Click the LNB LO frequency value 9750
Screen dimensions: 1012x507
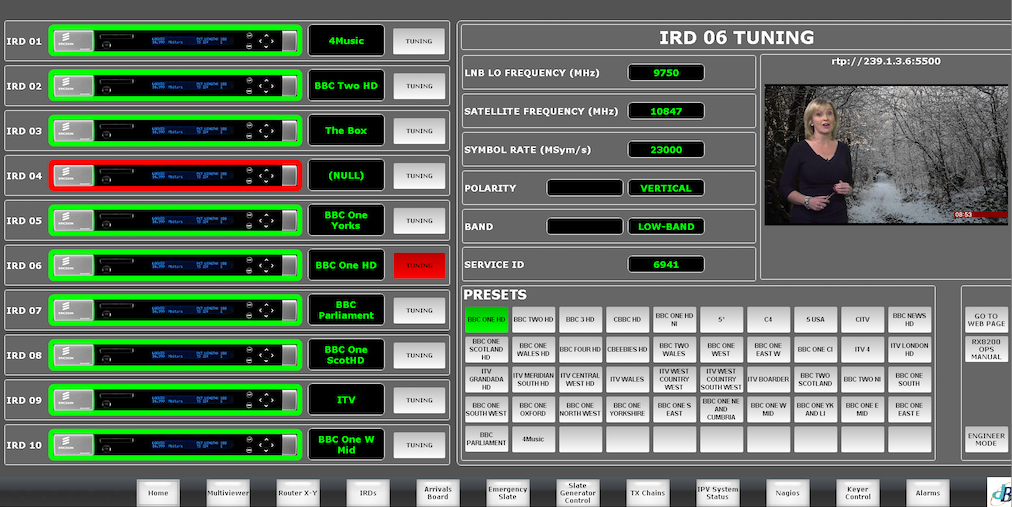[666, 73]
